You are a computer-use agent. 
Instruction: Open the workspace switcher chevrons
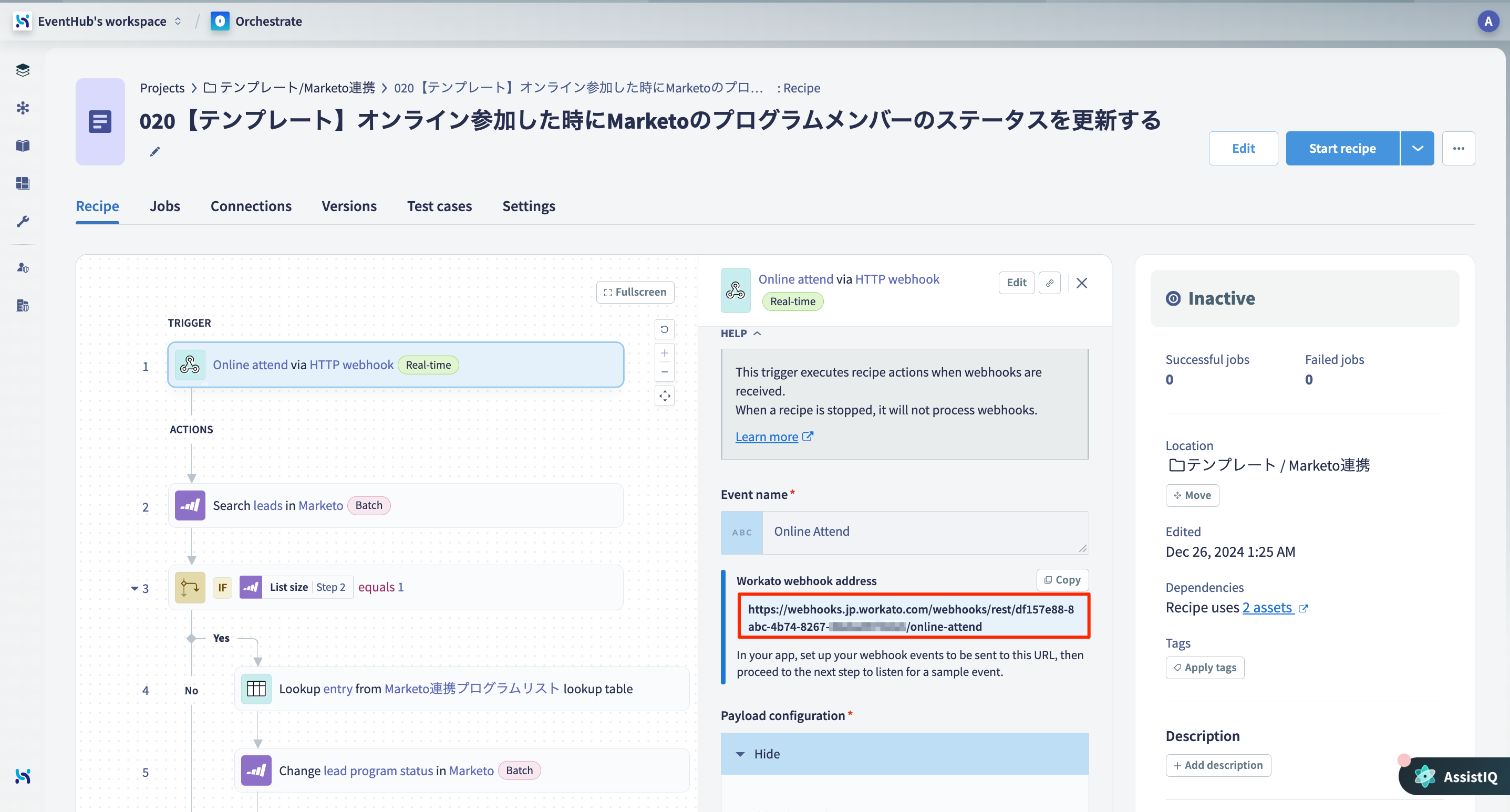click(x=178, y=21)
